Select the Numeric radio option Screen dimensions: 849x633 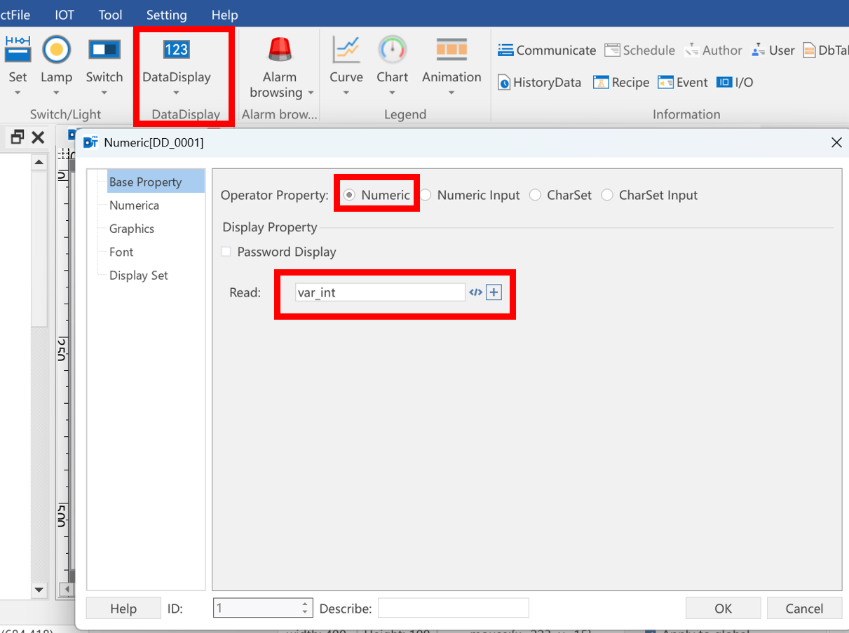[x=349, y=195]
